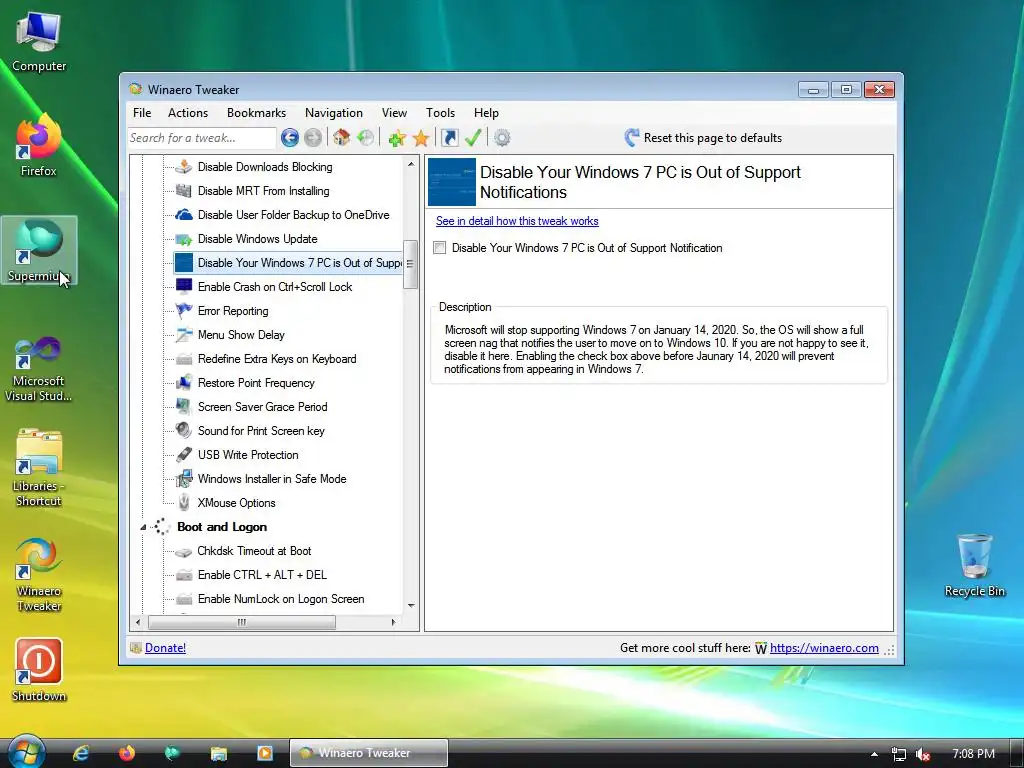Open the https://winaero.com link
This screenshot has height=768, width=1024.
point(824,648)
